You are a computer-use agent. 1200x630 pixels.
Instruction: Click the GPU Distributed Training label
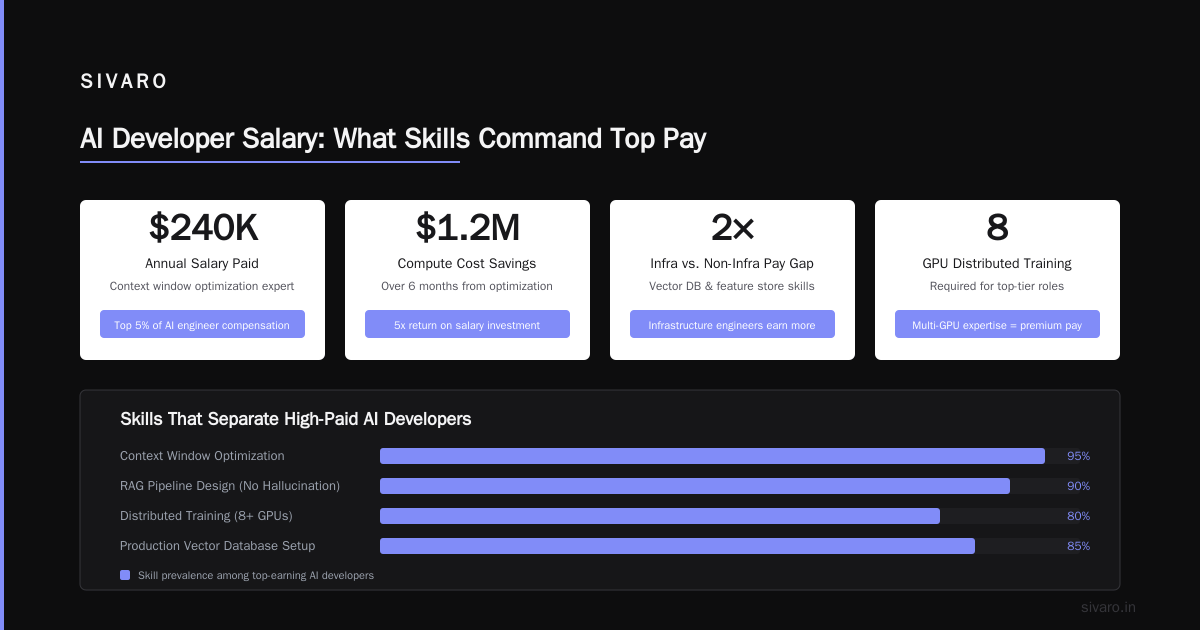[x=997, y=264]
